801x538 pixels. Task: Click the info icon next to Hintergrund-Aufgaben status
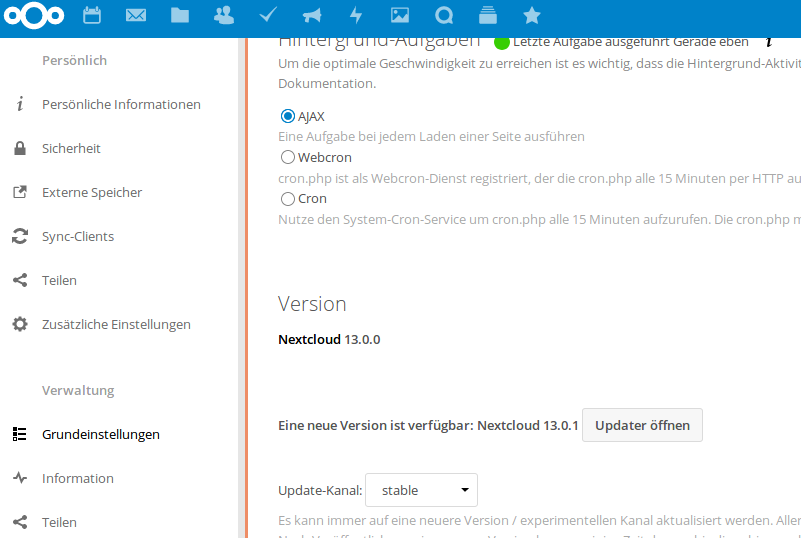coord(769,41)
